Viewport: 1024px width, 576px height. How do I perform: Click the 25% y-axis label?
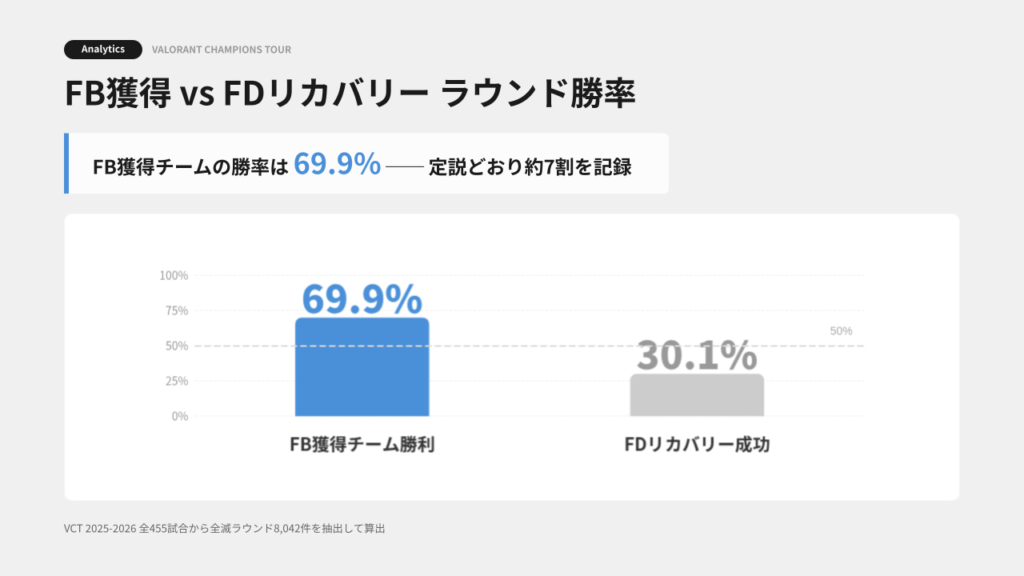(177, 381)
